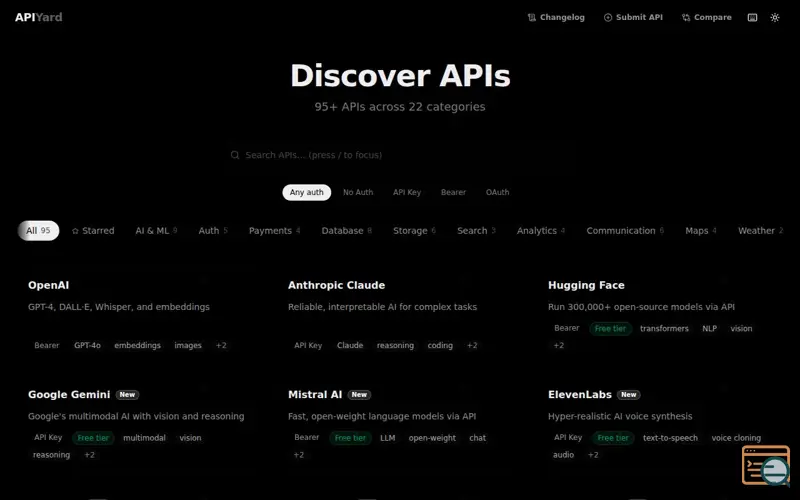Expand +2 more tags on OpenAI card

[221, 345]
